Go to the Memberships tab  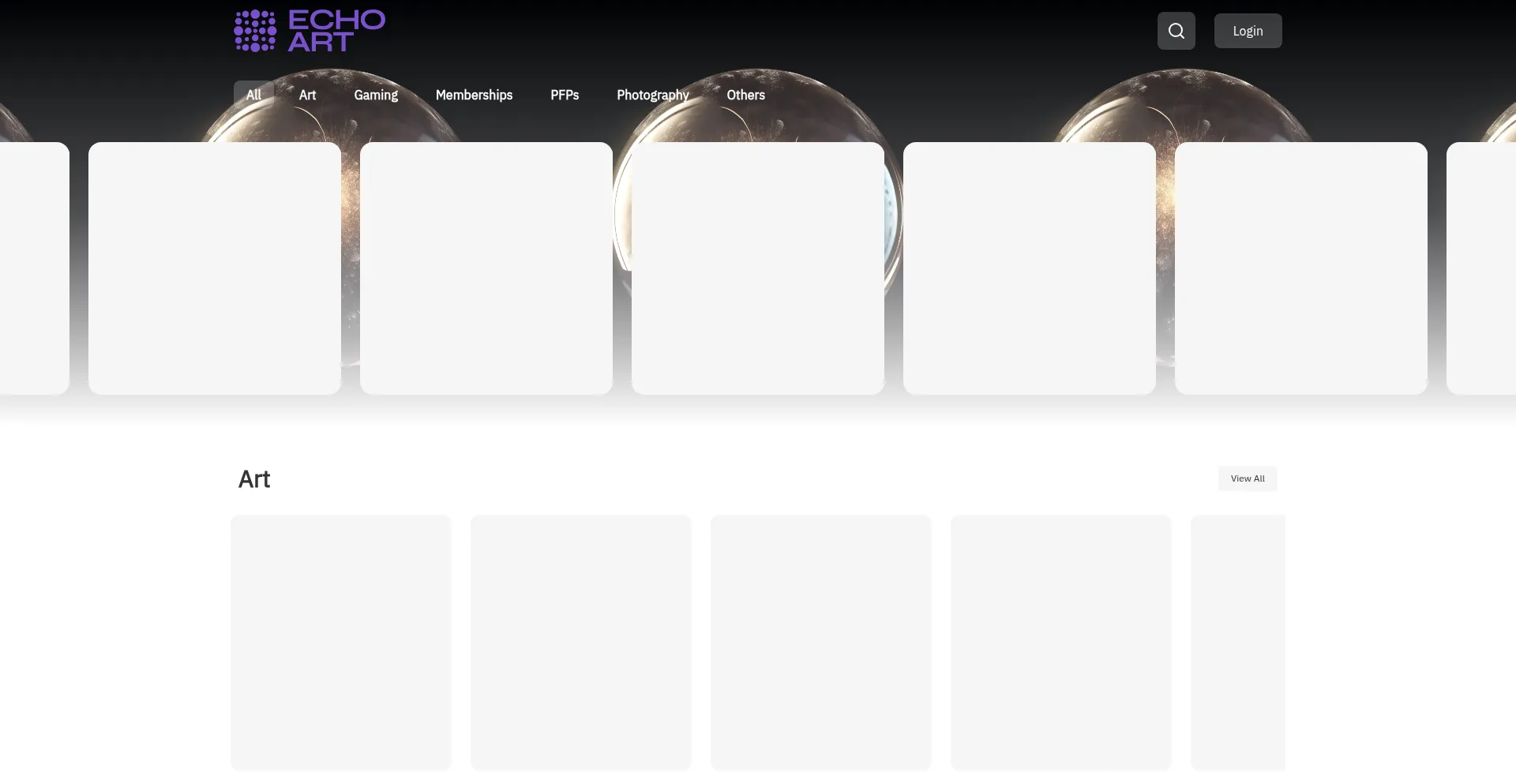(474, 95)
